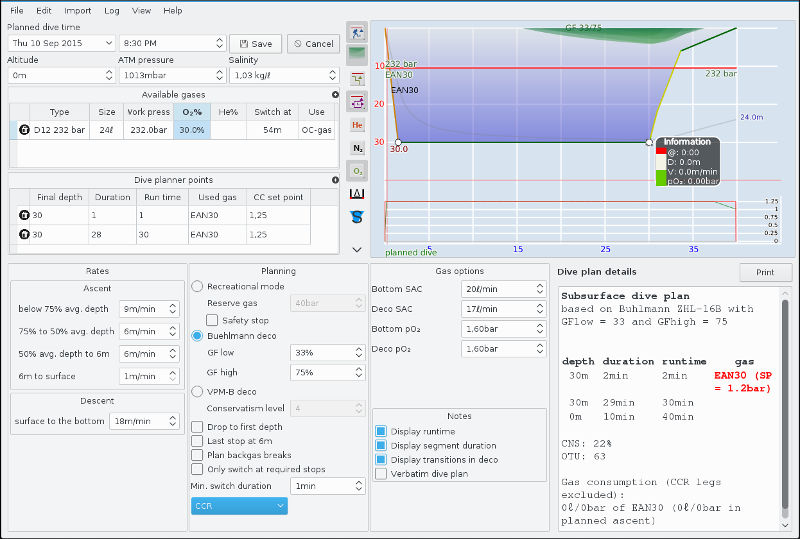Delete planner point with run time 1
800x539 pixels.
[24, 215]
